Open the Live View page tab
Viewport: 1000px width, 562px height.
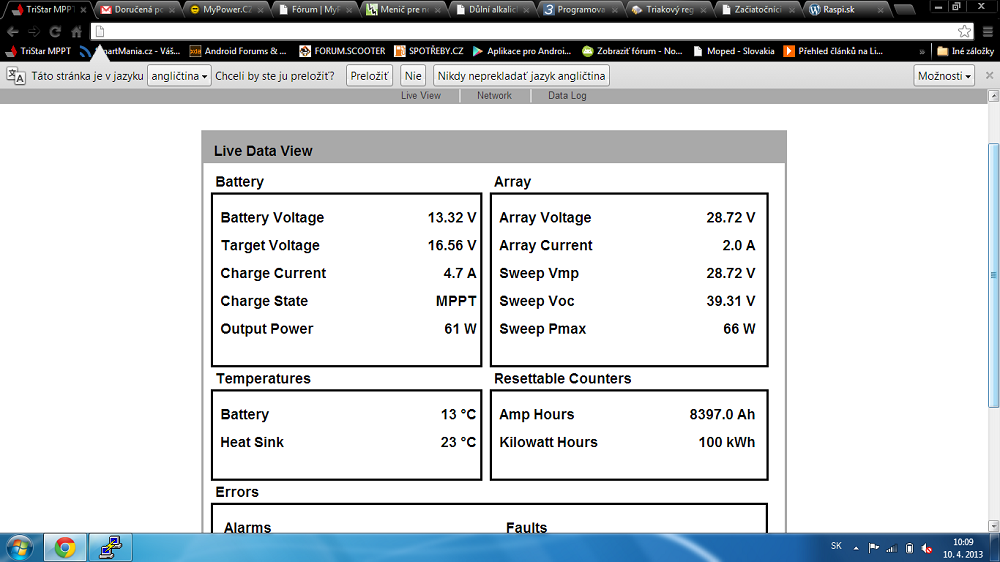(x=421, y=96)
